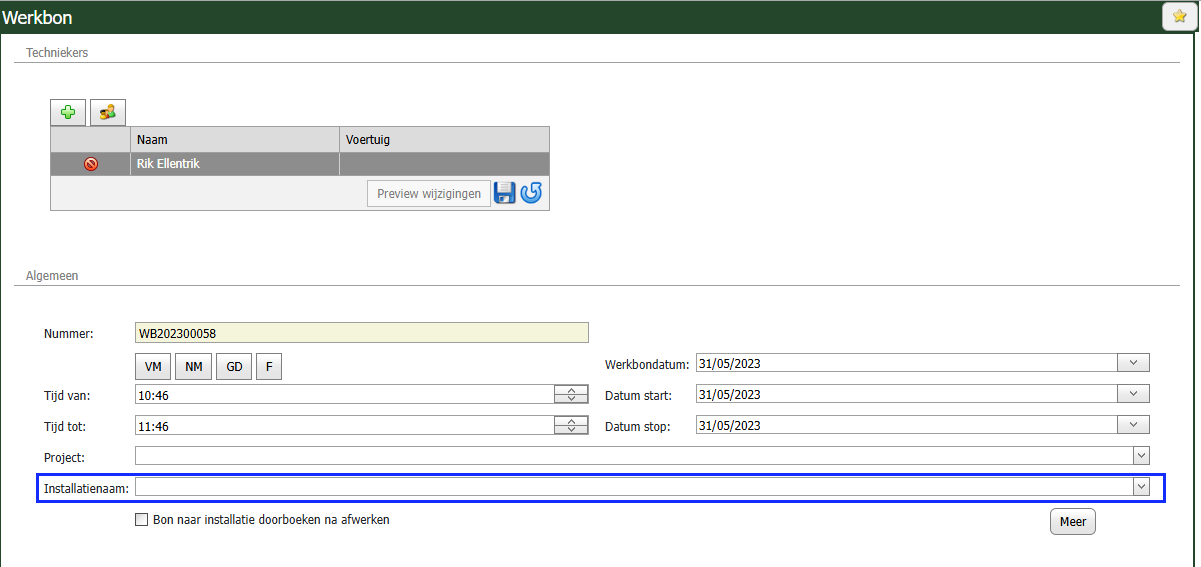
Task: Save technicians with the blue floppy icon
Action: tap(505, 193)
